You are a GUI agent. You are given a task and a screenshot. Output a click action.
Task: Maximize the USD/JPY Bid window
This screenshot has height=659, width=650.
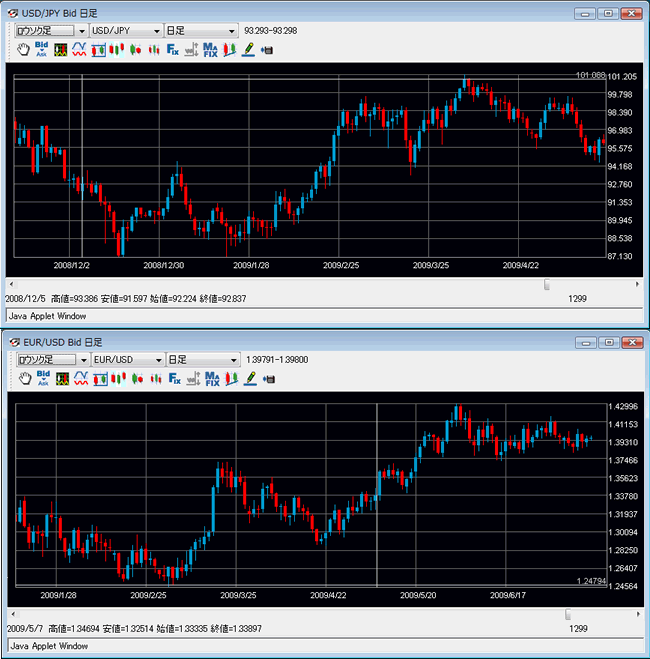pos(608,13)
